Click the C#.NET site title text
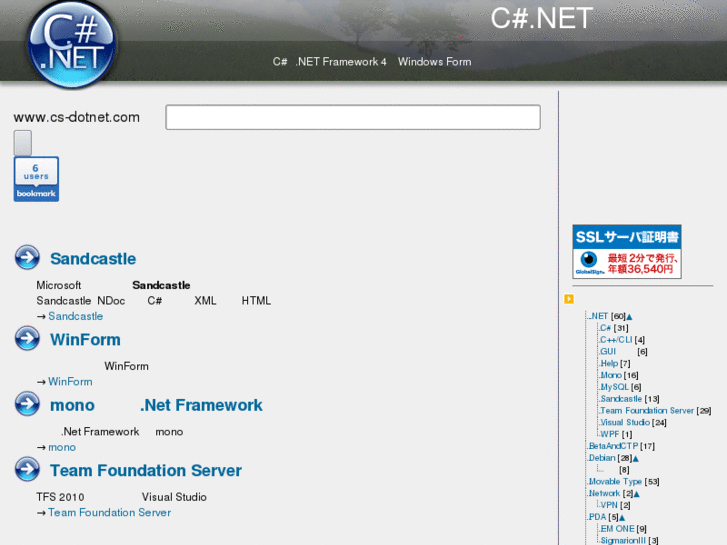The image size is (727, 545). click(x=542, y=18)
